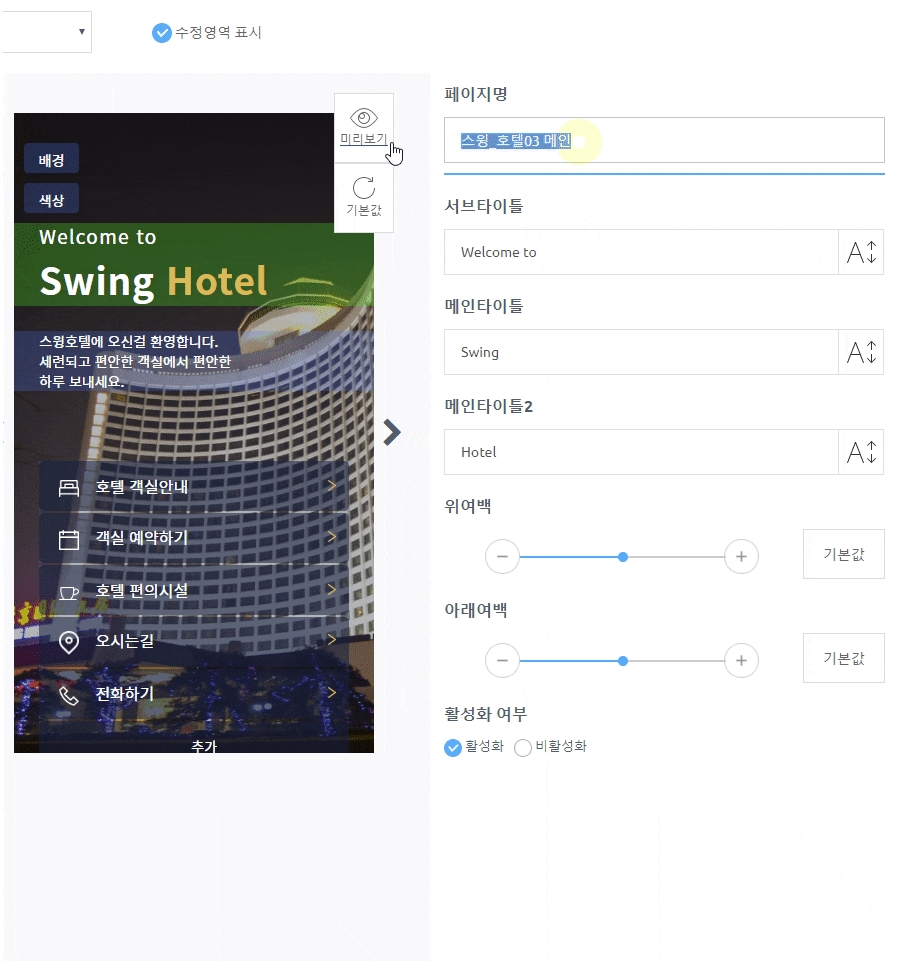Image resolution: width=897 pixels, height=961 pixels.
Task: Open the 객실 예약하기 menu item
Action: pyautogui.click(x=193, y=539)
